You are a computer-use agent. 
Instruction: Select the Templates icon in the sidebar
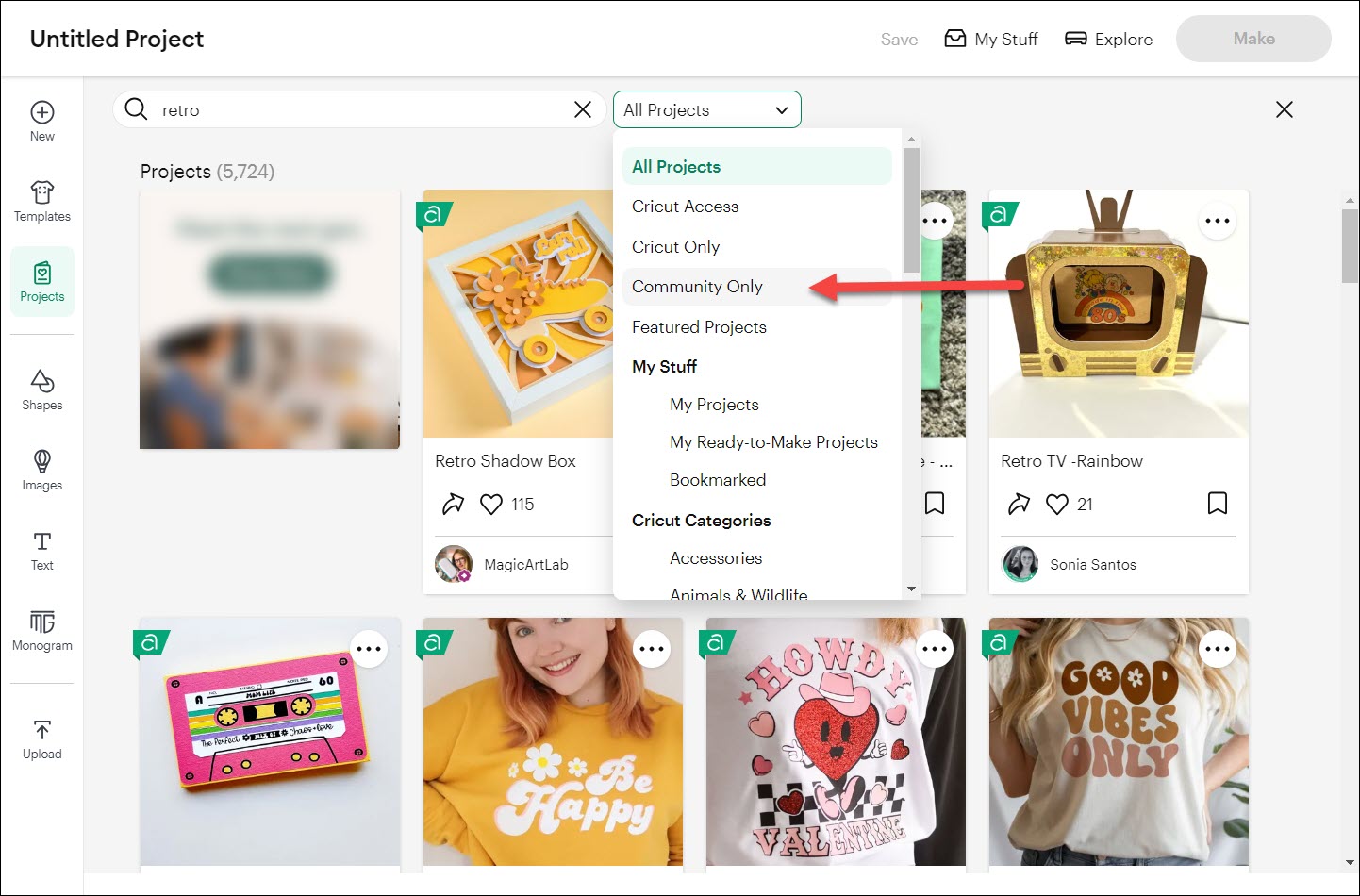pos(41,201)
